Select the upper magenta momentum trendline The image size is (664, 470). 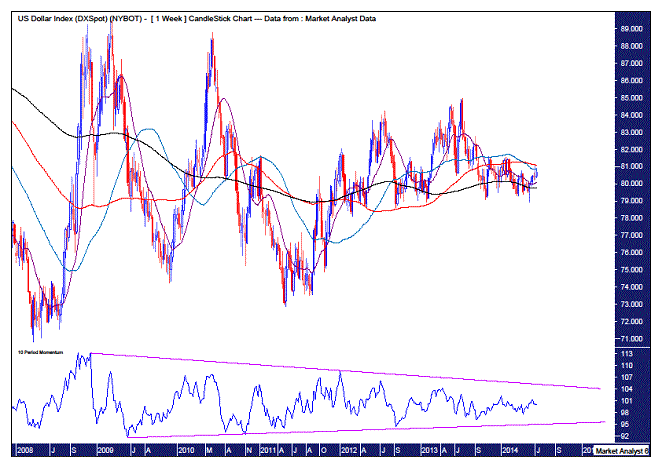point(345,370)
